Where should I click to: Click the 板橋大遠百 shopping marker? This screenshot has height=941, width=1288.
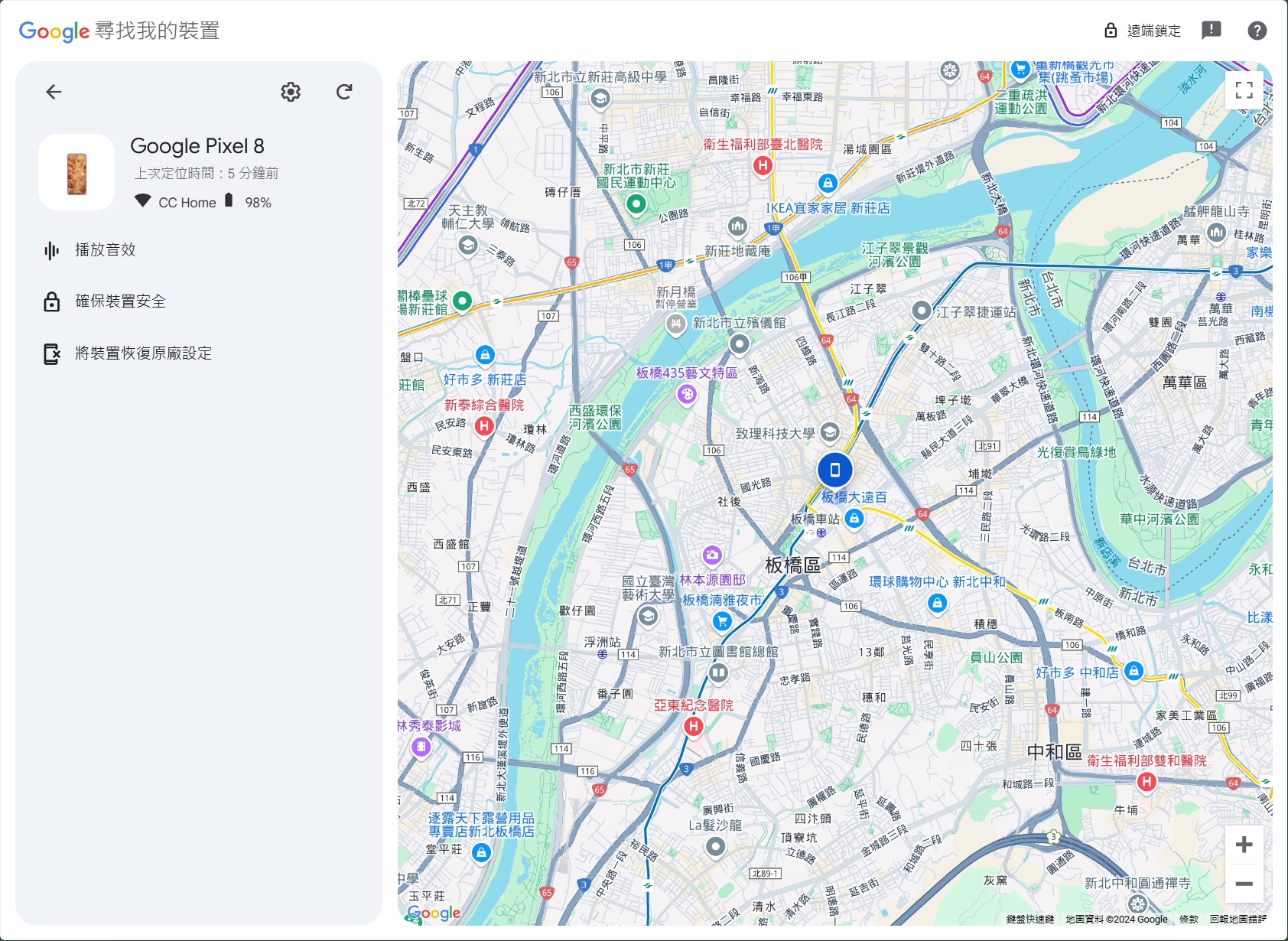[854, 518]
